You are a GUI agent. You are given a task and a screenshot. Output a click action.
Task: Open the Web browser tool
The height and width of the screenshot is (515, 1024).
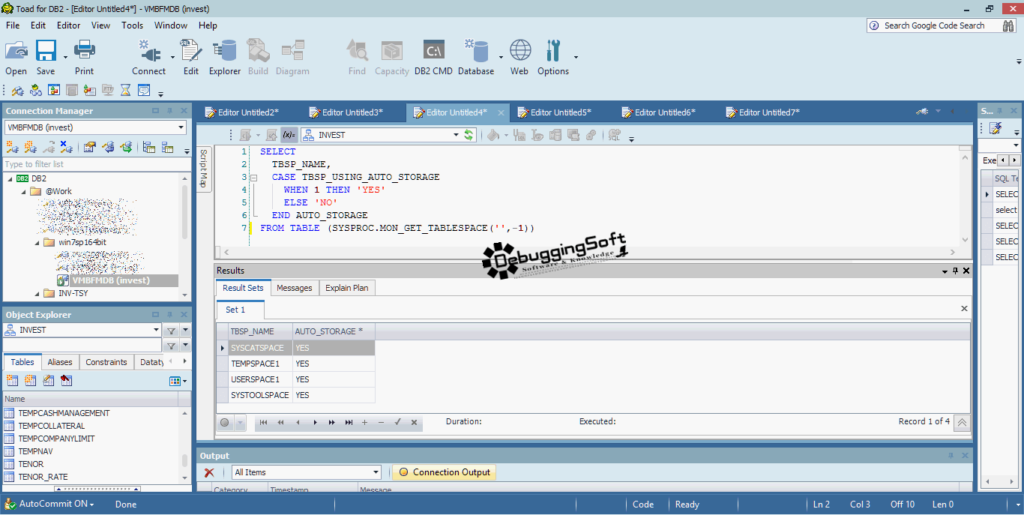point(520,57)
